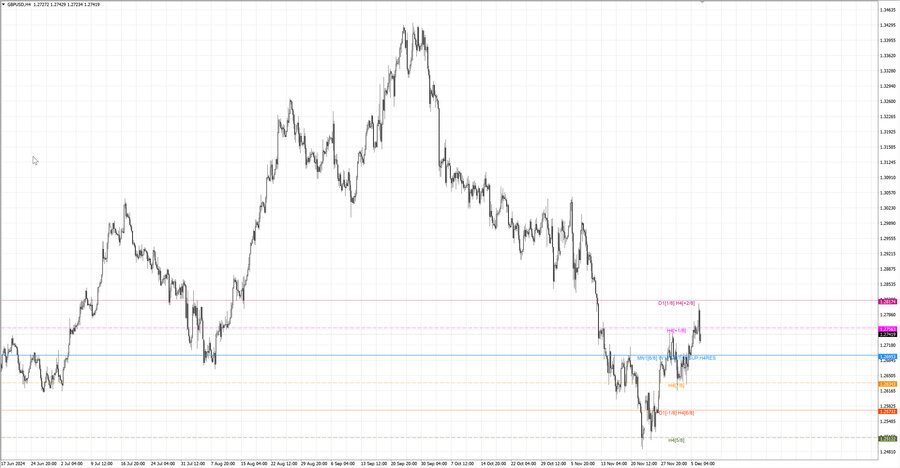900x468 pixels.
Task: Click the 7 Oct 12:00 time label
Action: coord(462,463)
